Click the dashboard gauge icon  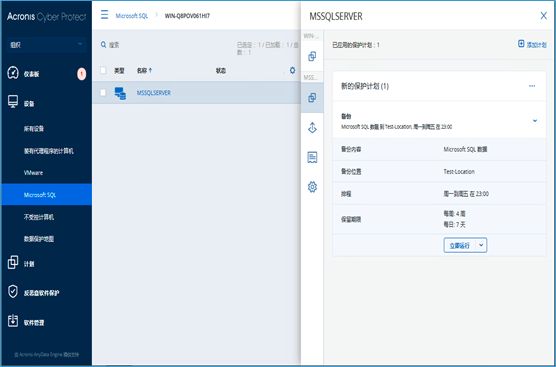click(x=13, y=73)
